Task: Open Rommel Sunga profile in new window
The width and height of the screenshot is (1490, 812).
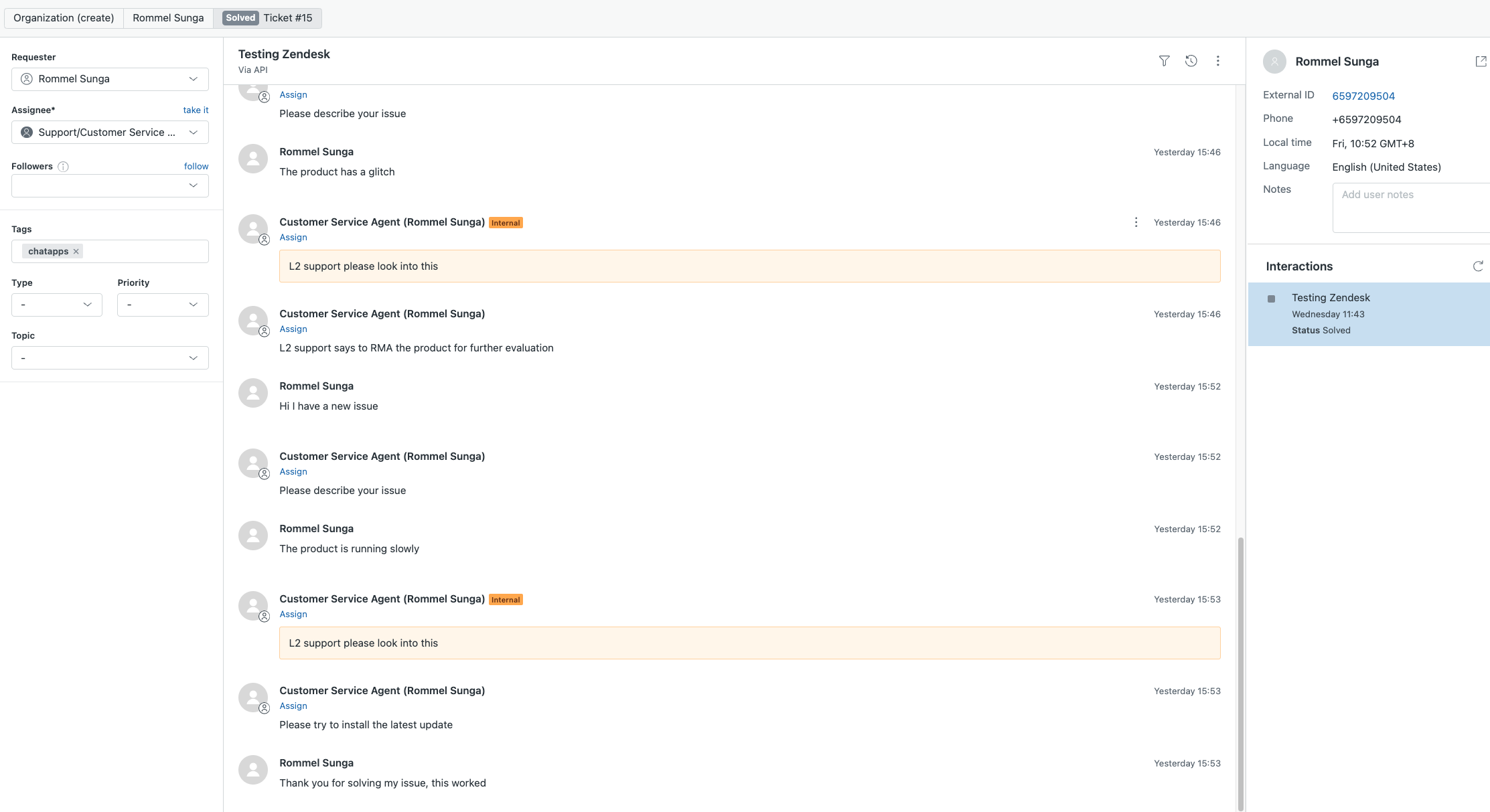Action: [x=1481, y=62]
